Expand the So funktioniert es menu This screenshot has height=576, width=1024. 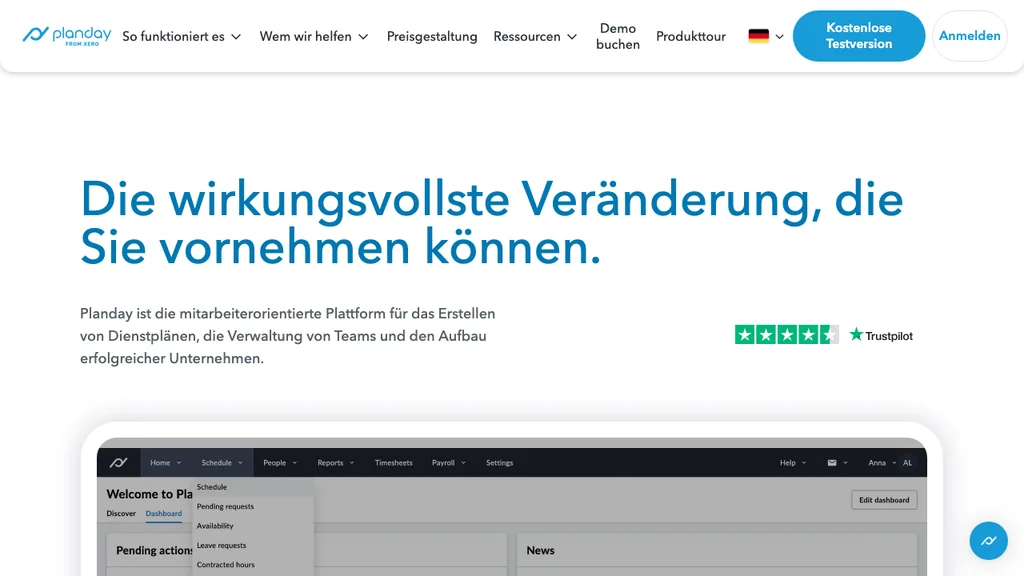[x=182, y=37]
